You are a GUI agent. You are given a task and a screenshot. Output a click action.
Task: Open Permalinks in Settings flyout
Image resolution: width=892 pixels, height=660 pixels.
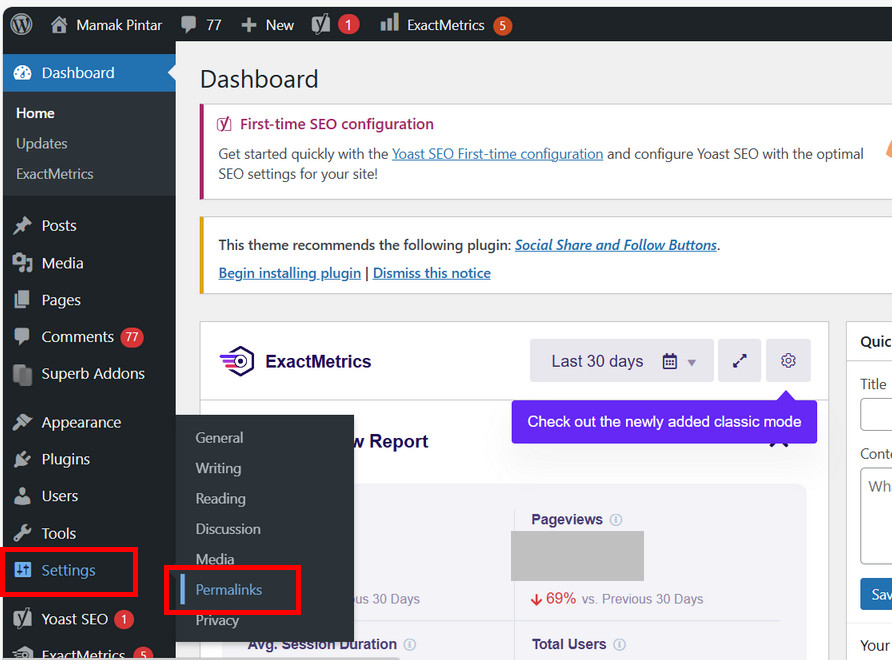click(229, 589)
